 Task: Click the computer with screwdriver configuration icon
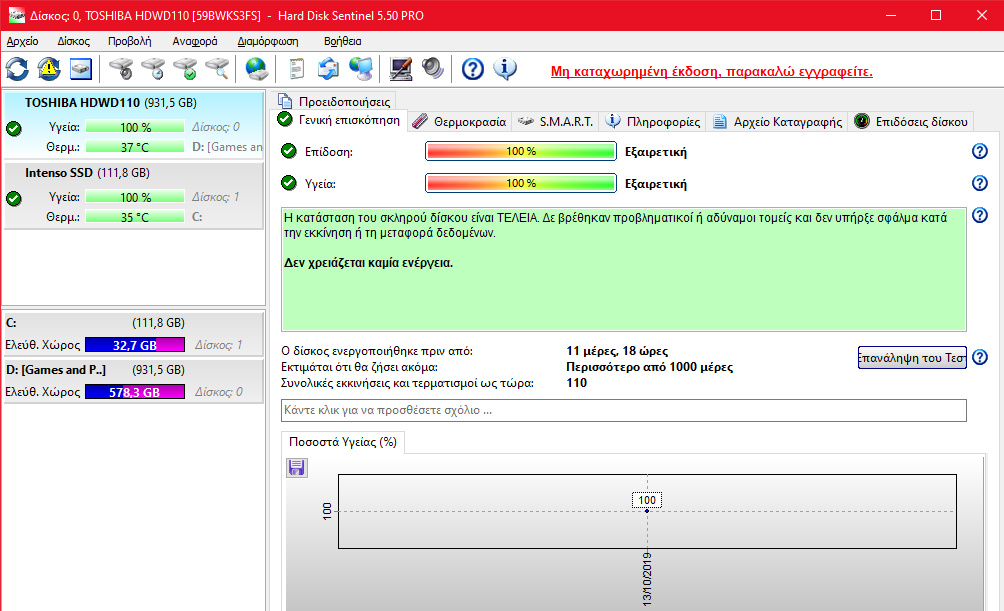click(401, 69)
